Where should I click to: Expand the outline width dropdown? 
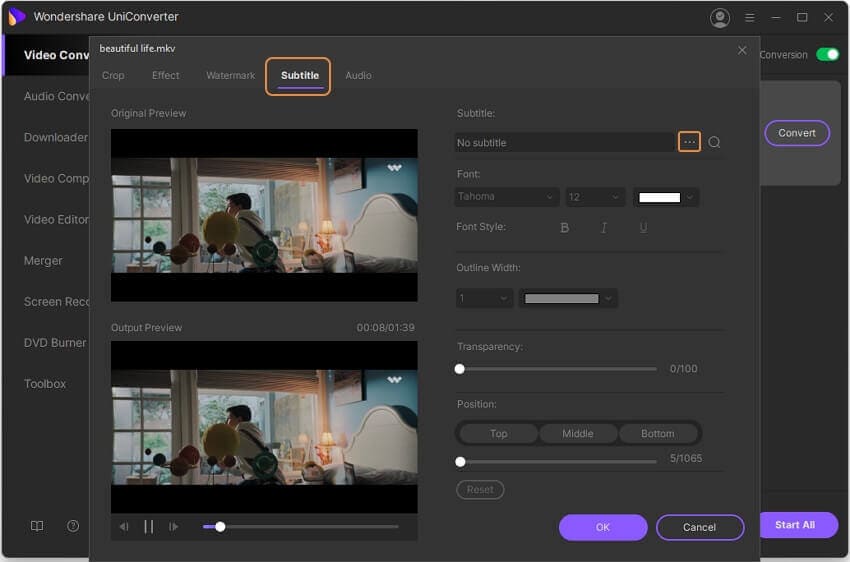click(484, 298)
